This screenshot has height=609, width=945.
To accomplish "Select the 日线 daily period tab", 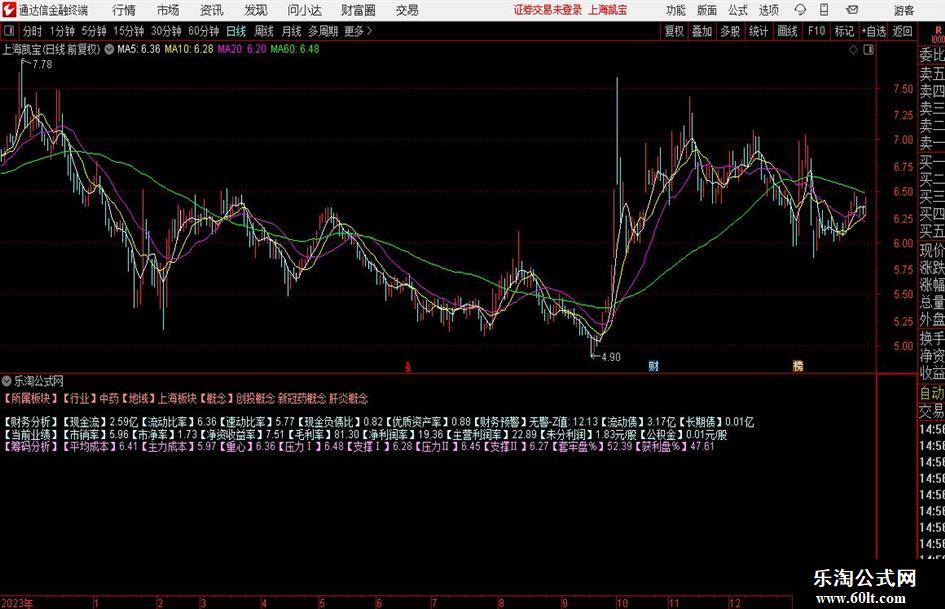I will point(236,31).
